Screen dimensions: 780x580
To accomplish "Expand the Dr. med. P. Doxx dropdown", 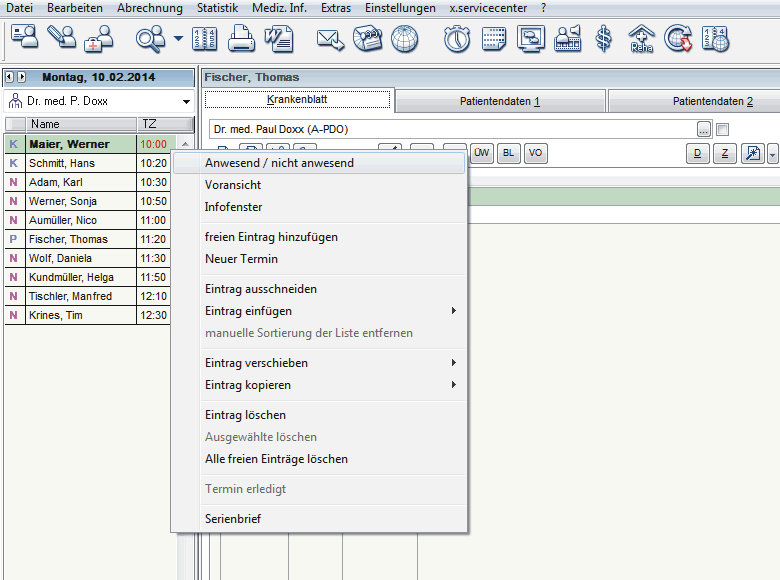I will (x=186, y=102).
